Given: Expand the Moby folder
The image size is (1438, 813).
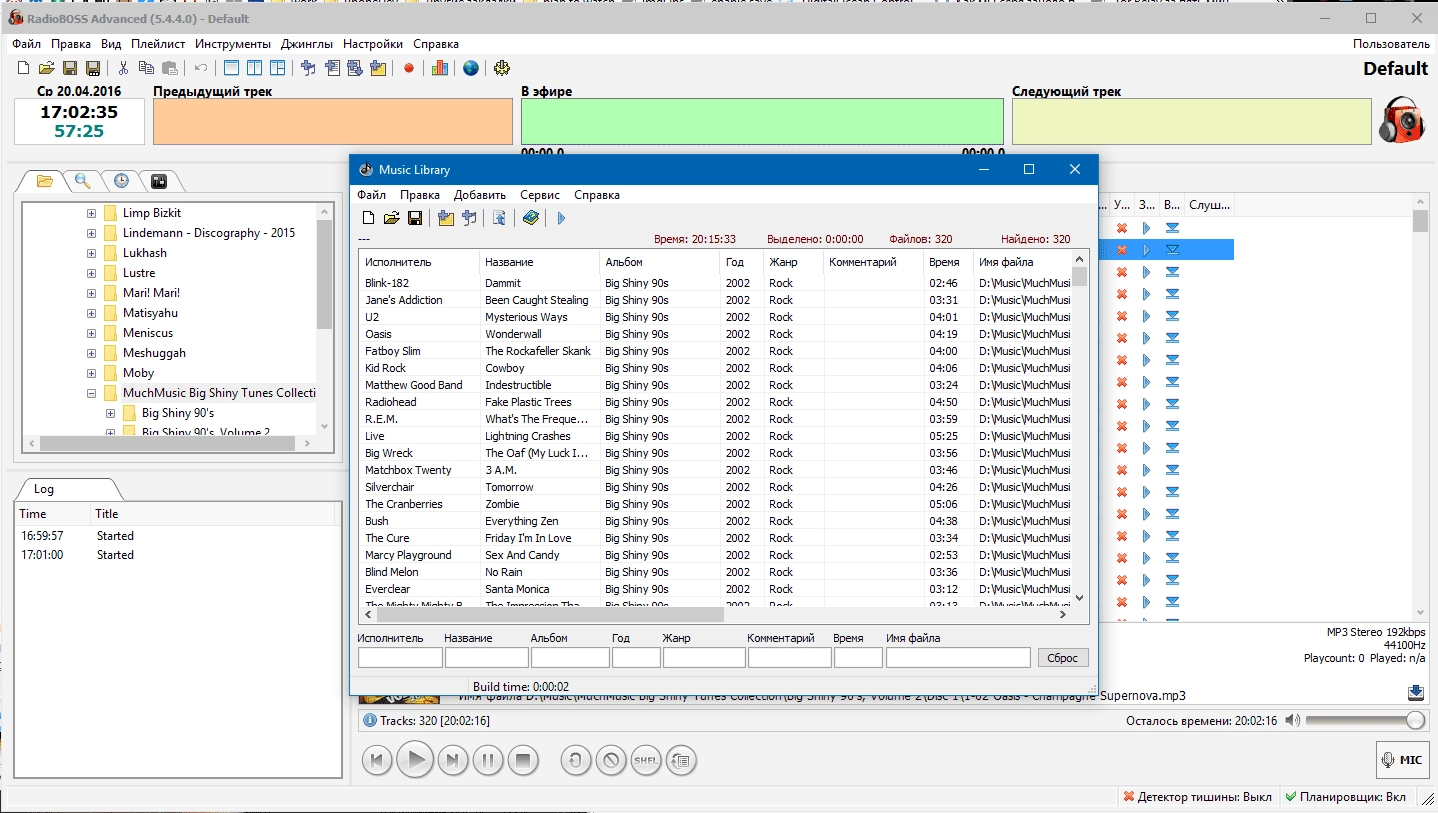Looking at the screenshot, I should (91, 373).
